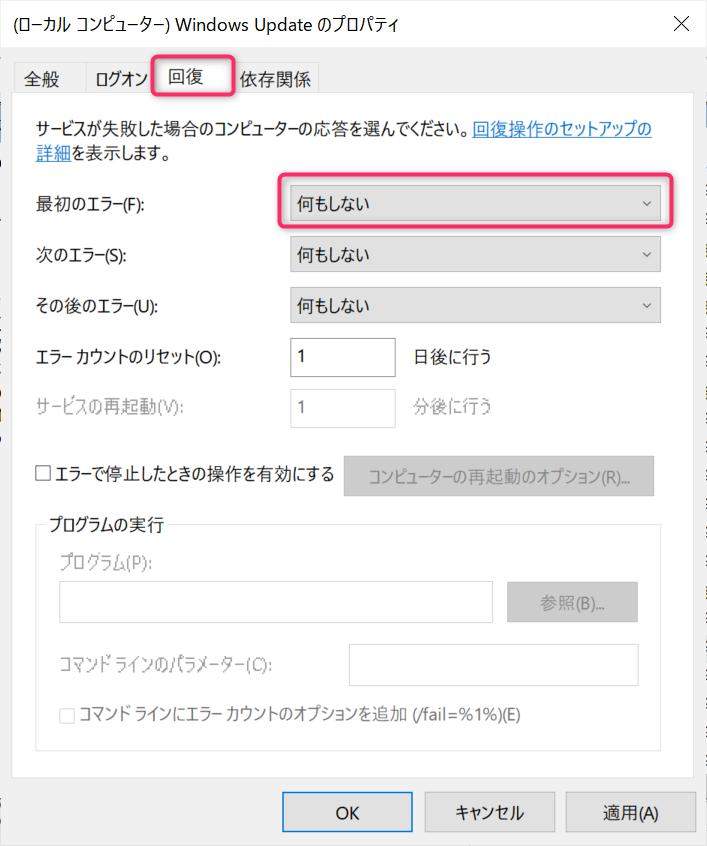
Task: Click the OK button
Action: pyautogui.click(x=347, y=812)
